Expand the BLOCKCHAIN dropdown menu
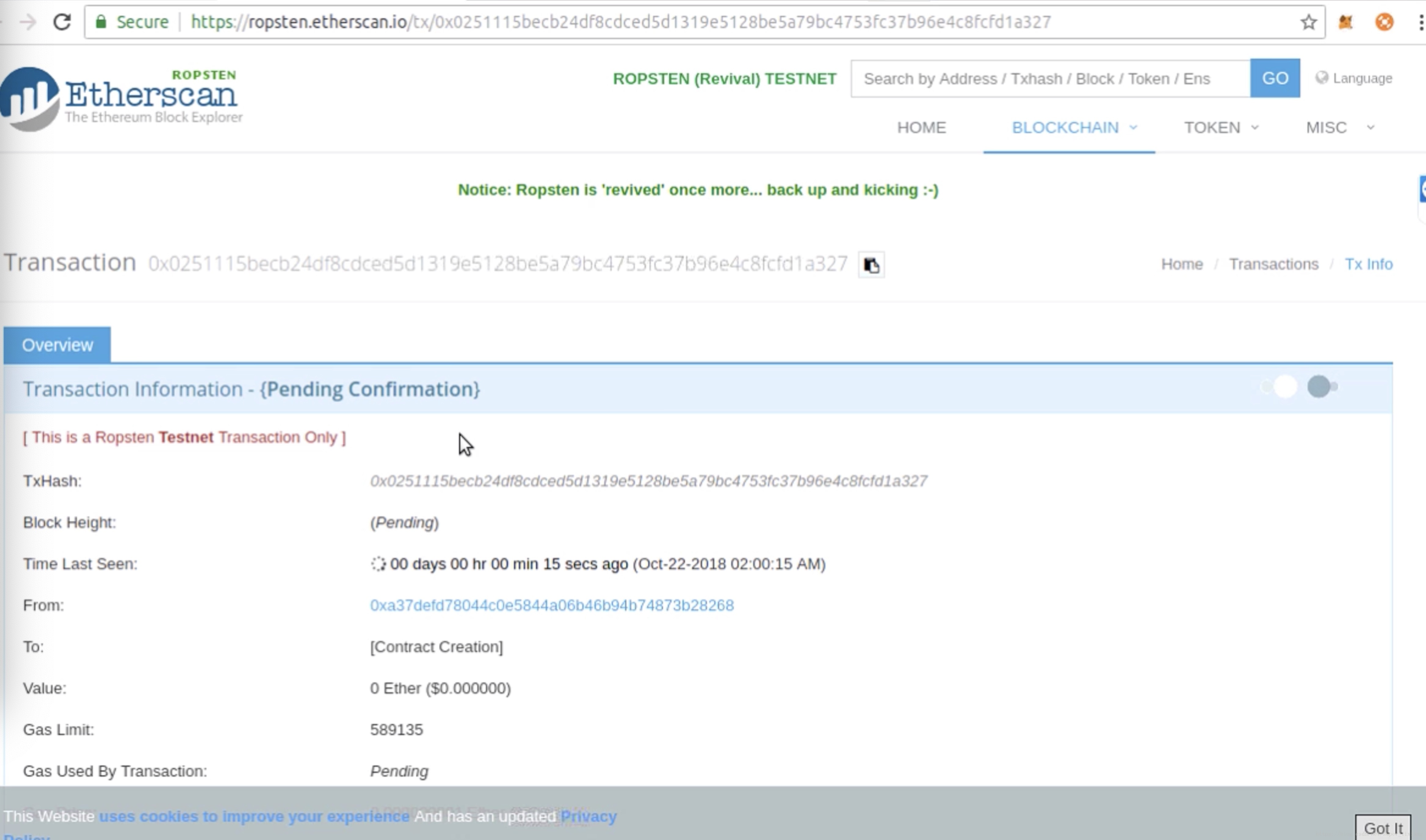1426x840 pixels. pos(1074,127)
